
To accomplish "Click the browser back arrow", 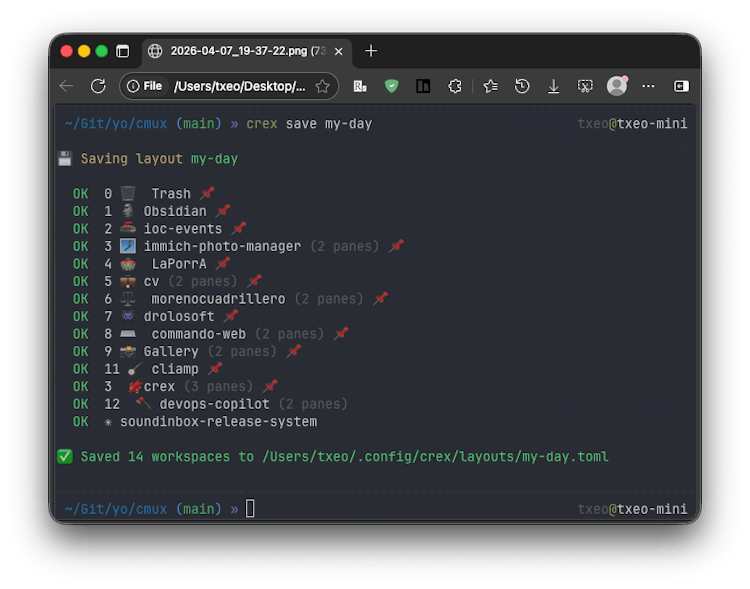I will 67,86.
